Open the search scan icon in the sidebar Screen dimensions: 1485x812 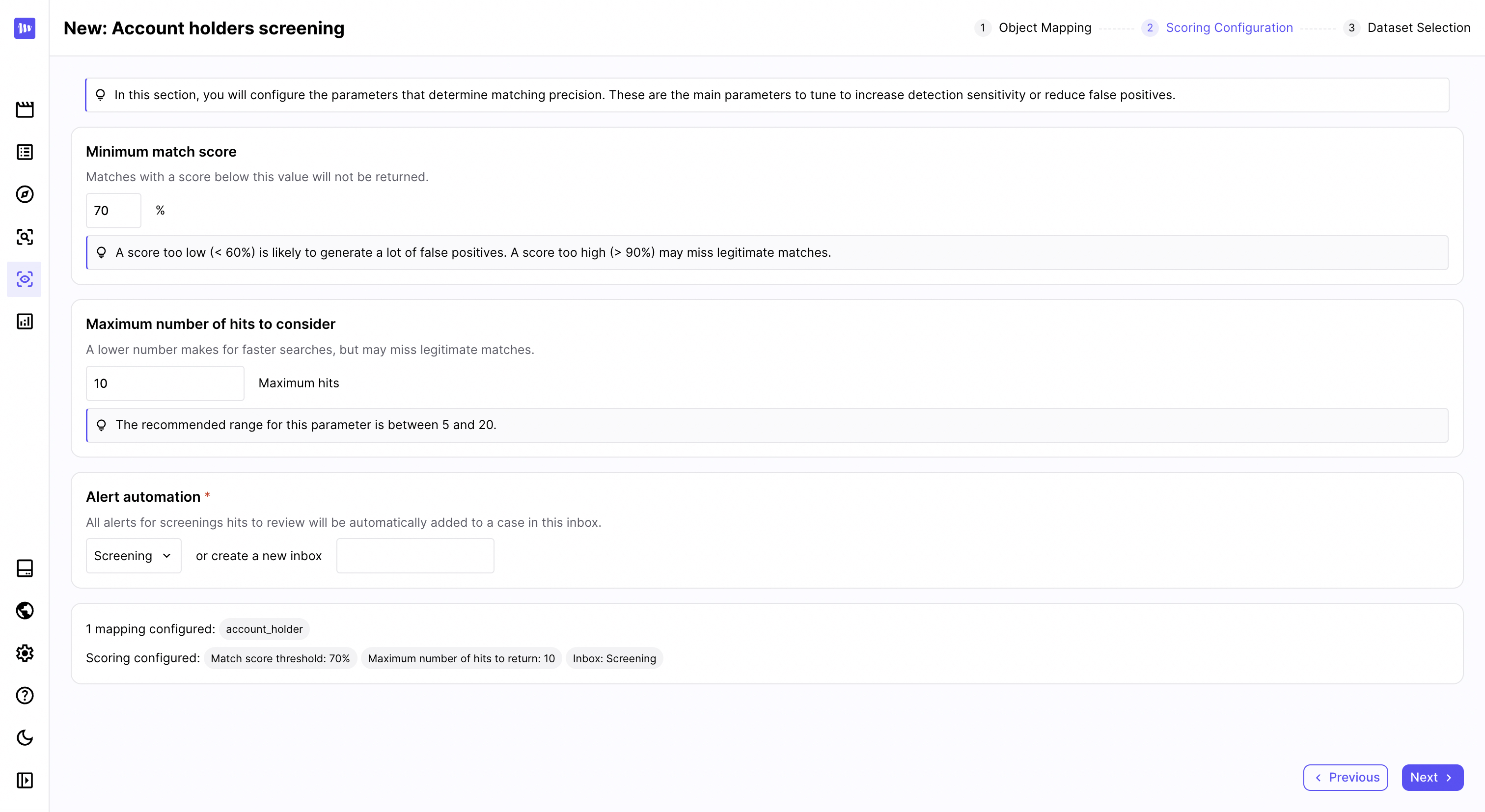[x=24, y=237]
